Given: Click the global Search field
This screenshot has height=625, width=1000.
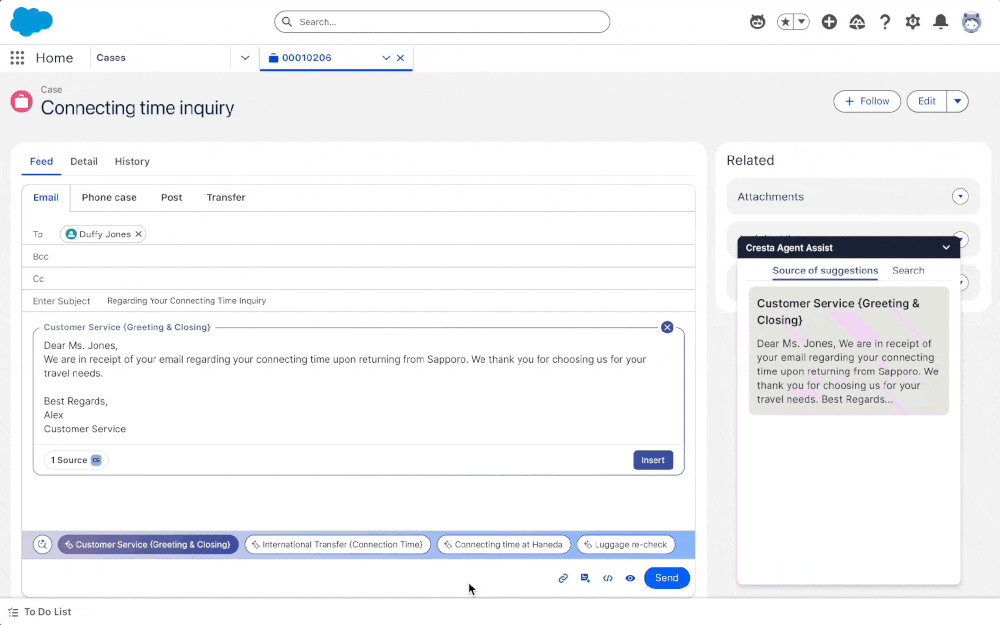Looking at the screenshot, I should 442,22.
